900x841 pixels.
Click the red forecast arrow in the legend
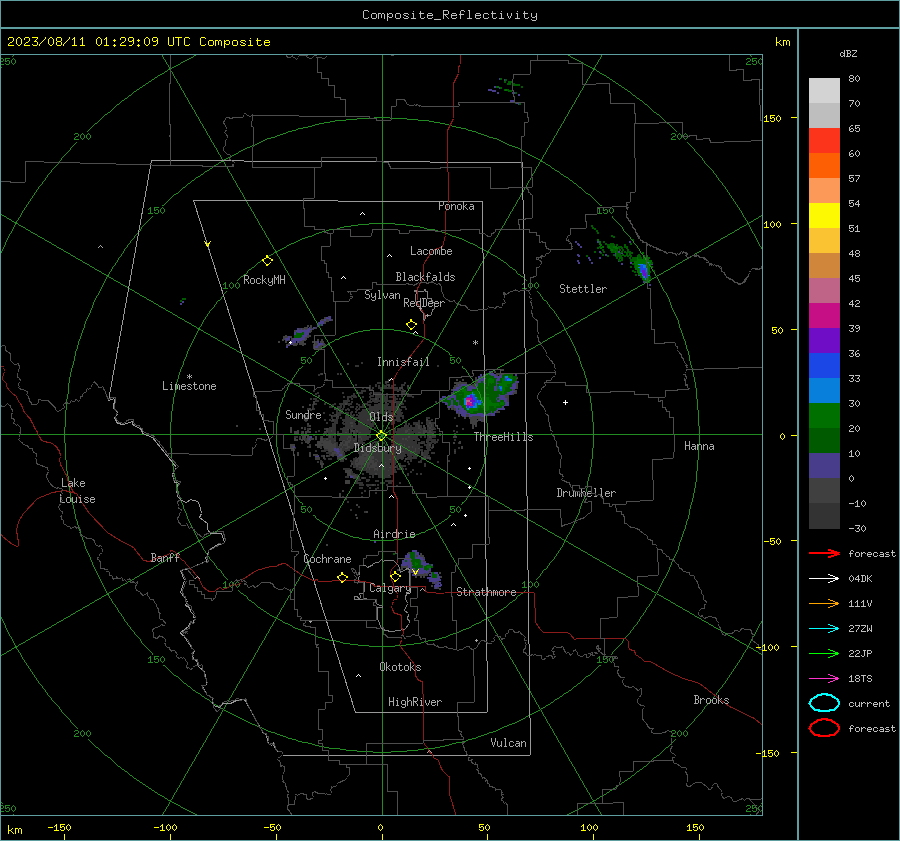pyautogui.click(x=824, y=553)
